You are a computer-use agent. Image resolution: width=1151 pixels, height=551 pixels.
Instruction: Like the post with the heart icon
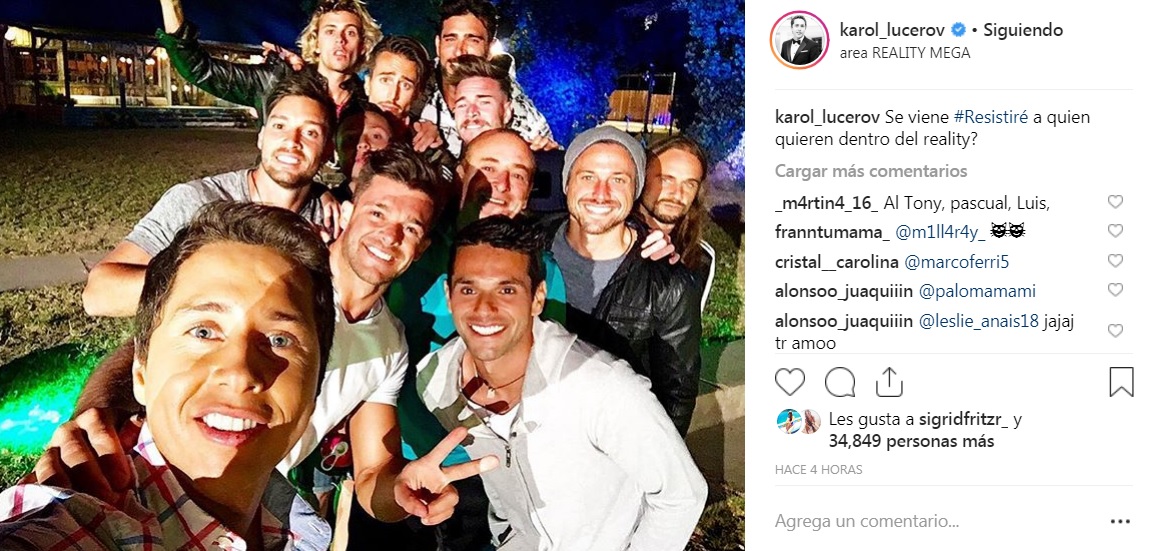click(x=790, y=382)
